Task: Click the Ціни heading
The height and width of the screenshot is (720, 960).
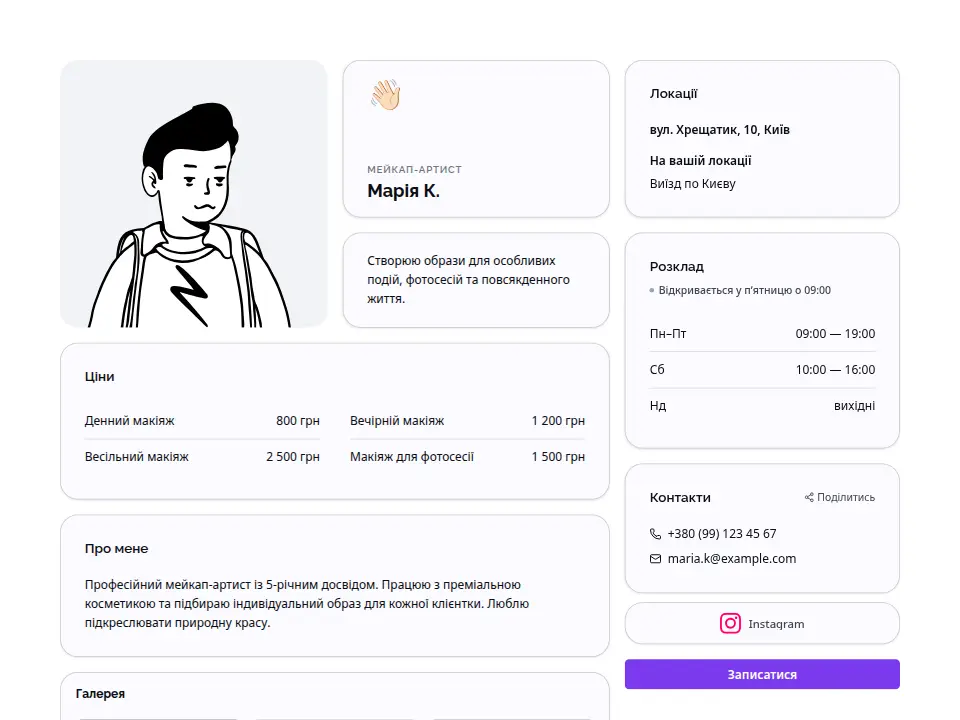Action: pos(99,377)
